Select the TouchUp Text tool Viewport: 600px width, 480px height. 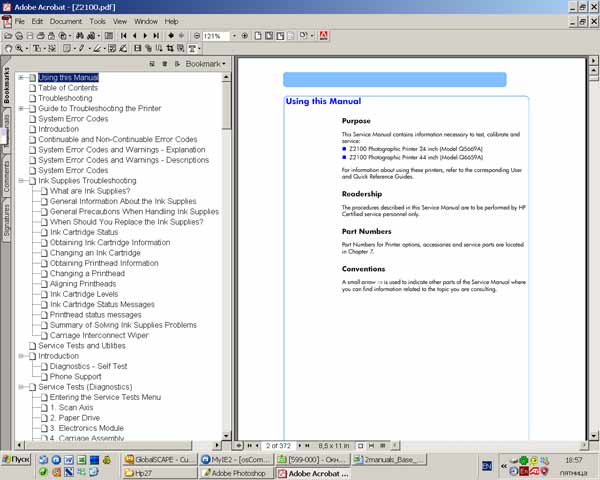pos(192,49)
